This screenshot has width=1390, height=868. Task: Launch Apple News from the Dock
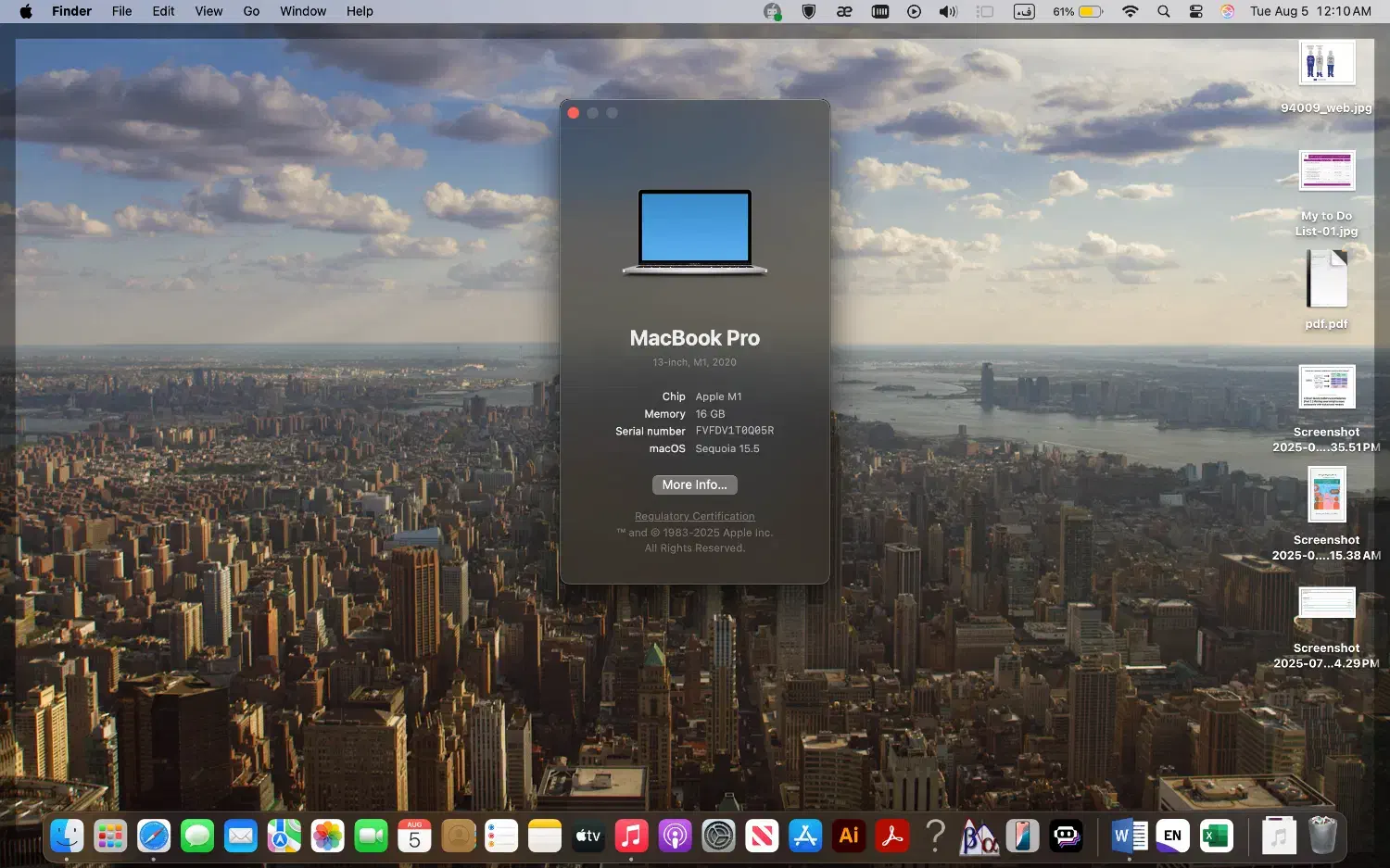[762, 837]
